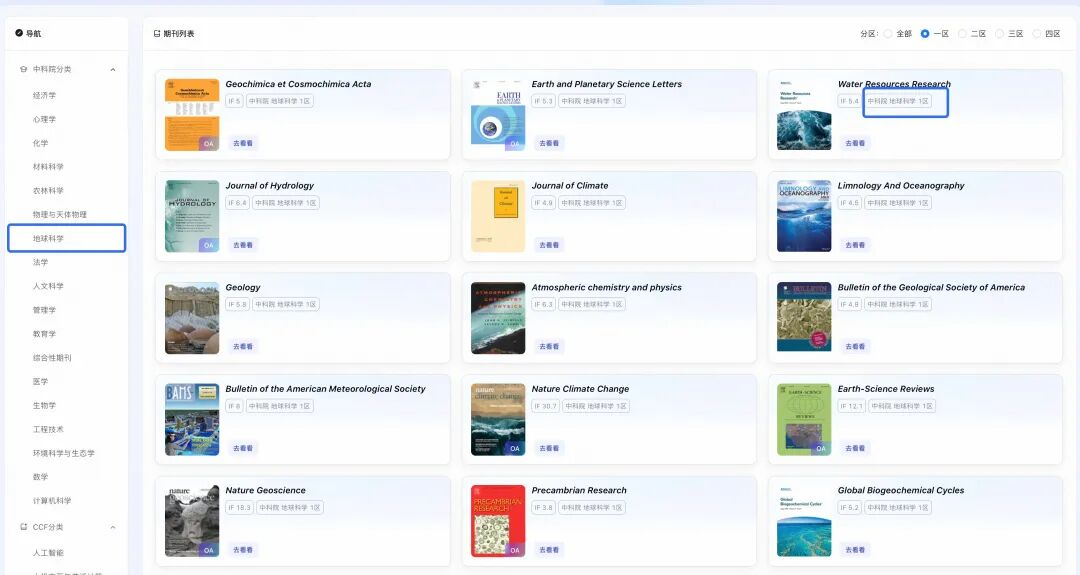This screenshot has height=575, width=1080.
Task: Click the Nature Geoscience title
Action: pyautogui.click(x=265, y=490)
